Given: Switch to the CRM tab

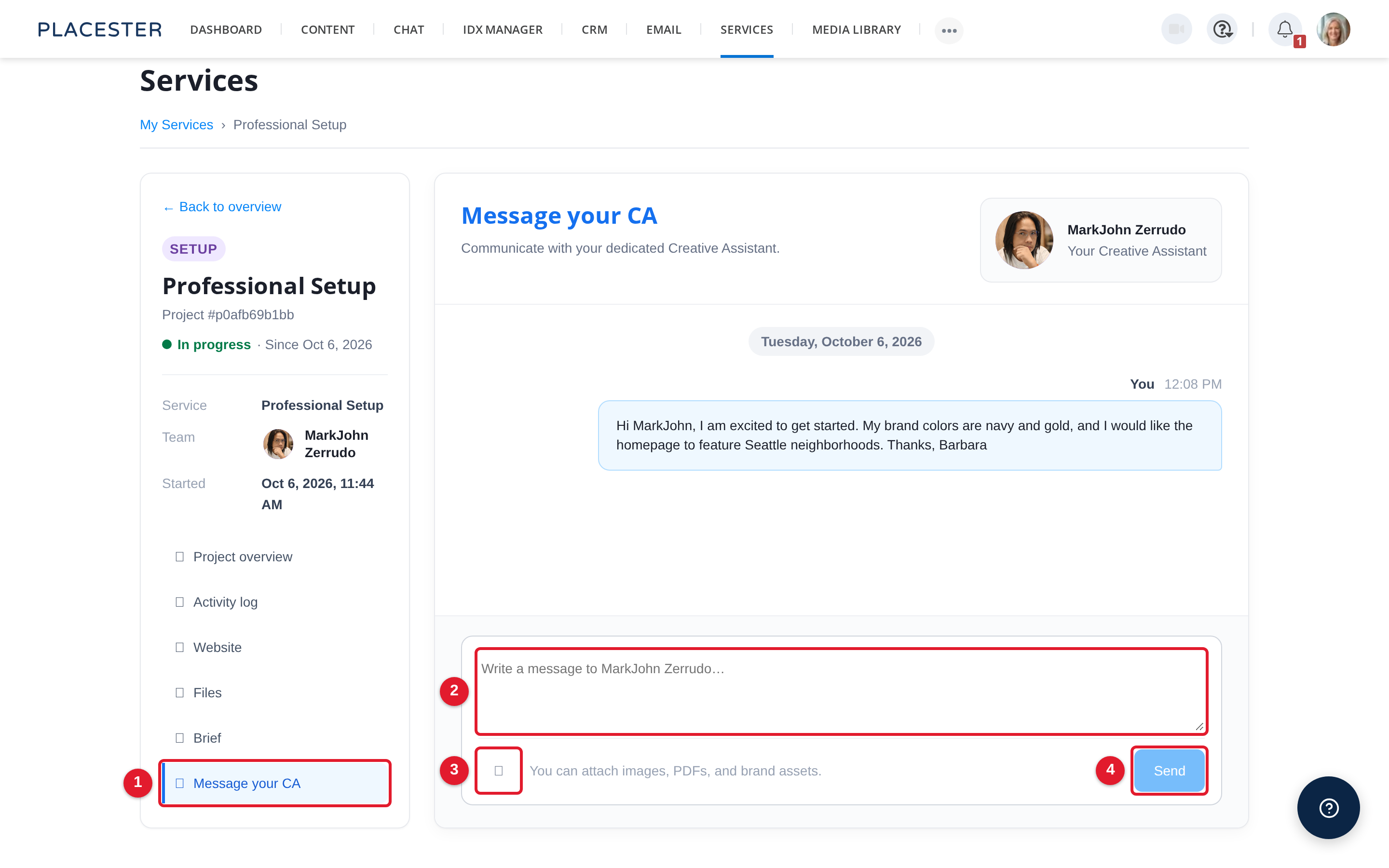Looking at the screenshot, I should (594, 30).
